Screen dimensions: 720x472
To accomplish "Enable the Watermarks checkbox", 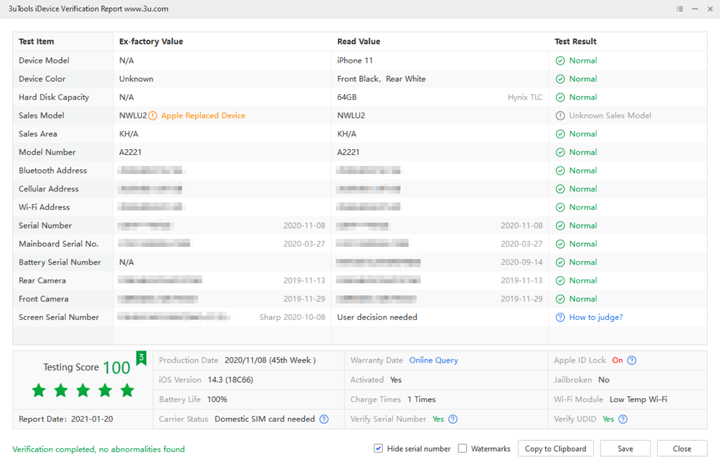I will click(462, 449).
